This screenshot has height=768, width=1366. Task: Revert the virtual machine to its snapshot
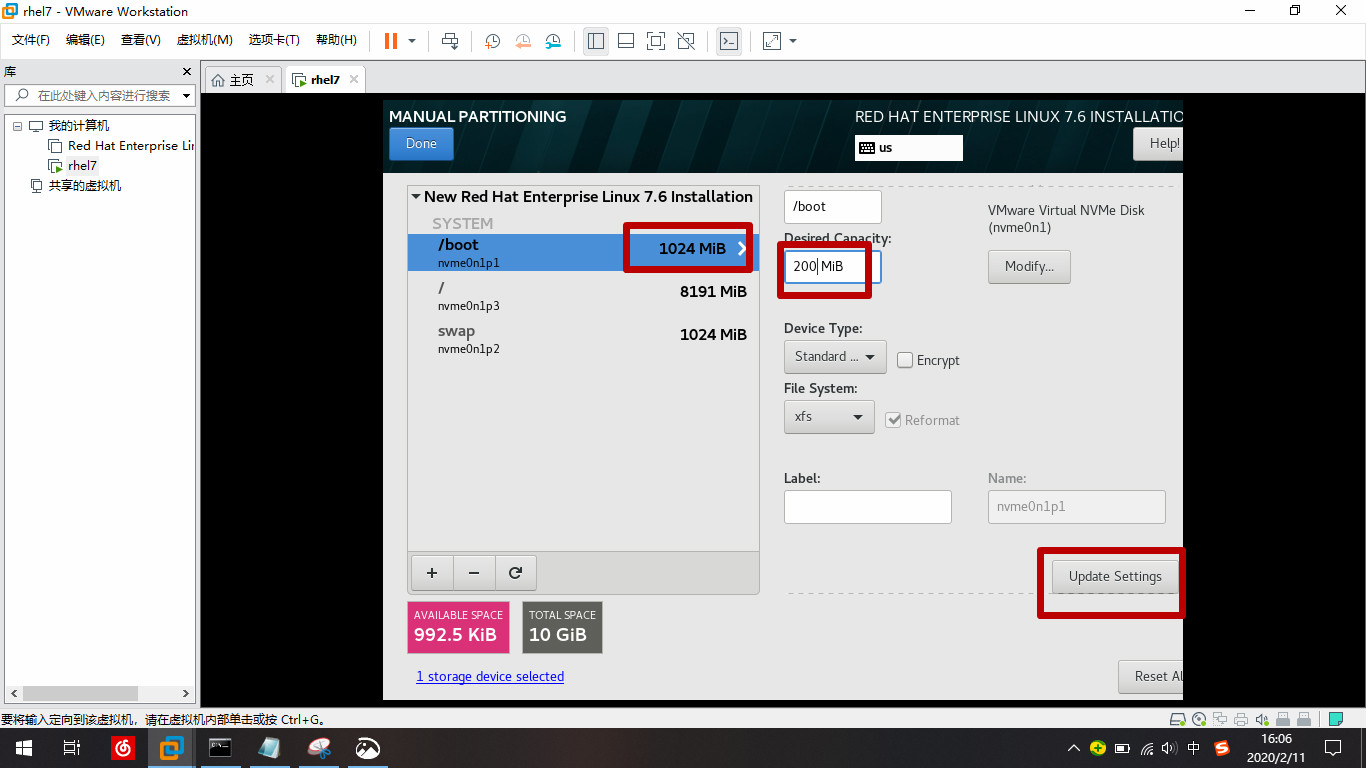click(523, 41)
